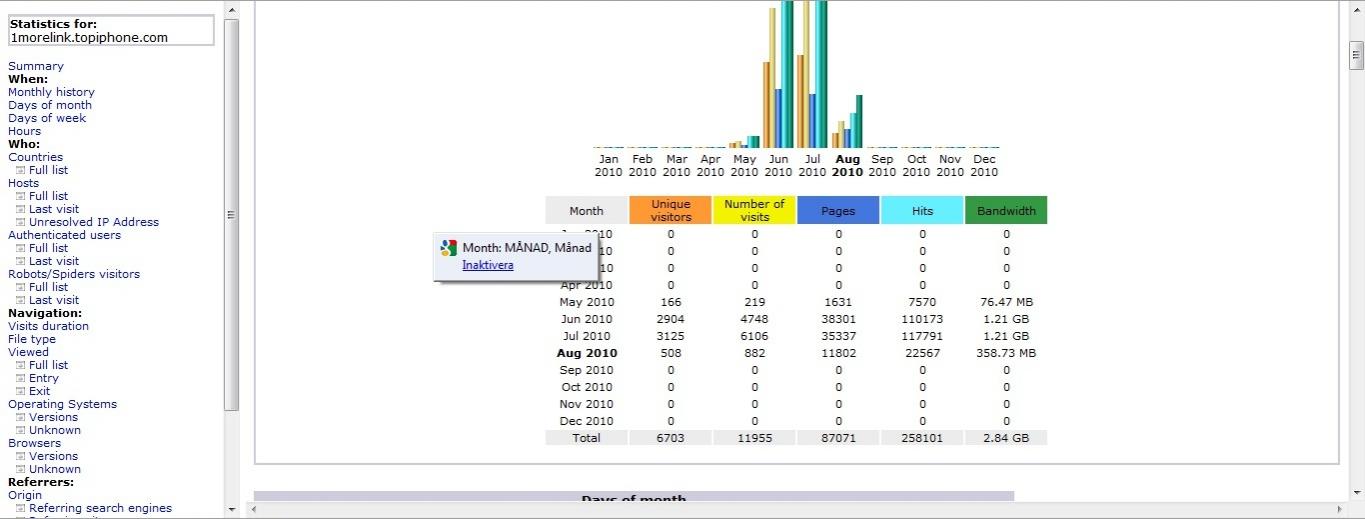The height and width of the screenshot is (519, 1365).
Task: Go to Days of week section
Action: pyautogui.click(x=47, y=118)
